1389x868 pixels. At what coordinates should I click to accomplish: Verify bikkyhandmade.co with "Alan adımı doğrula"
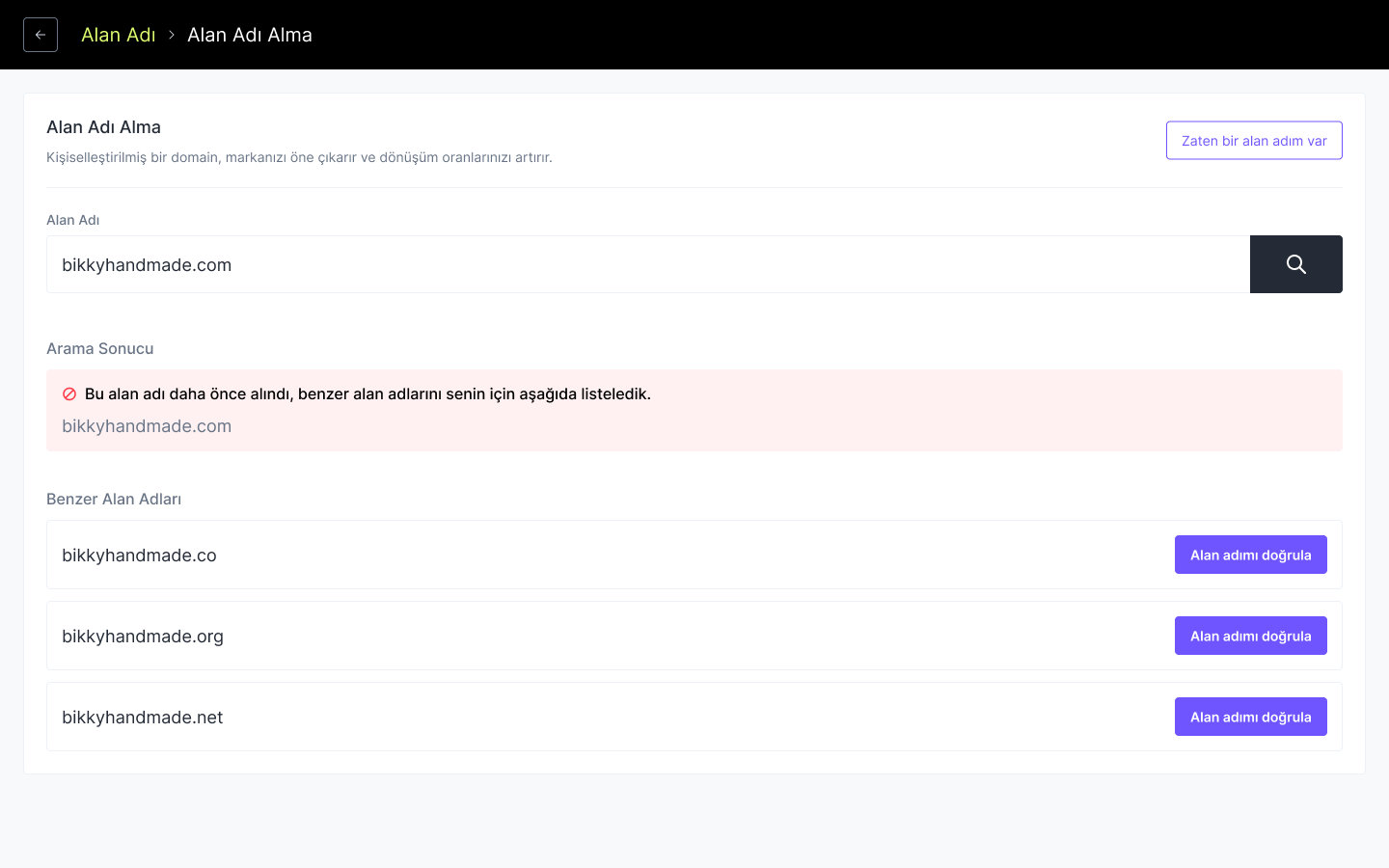tap(1250, 555)
